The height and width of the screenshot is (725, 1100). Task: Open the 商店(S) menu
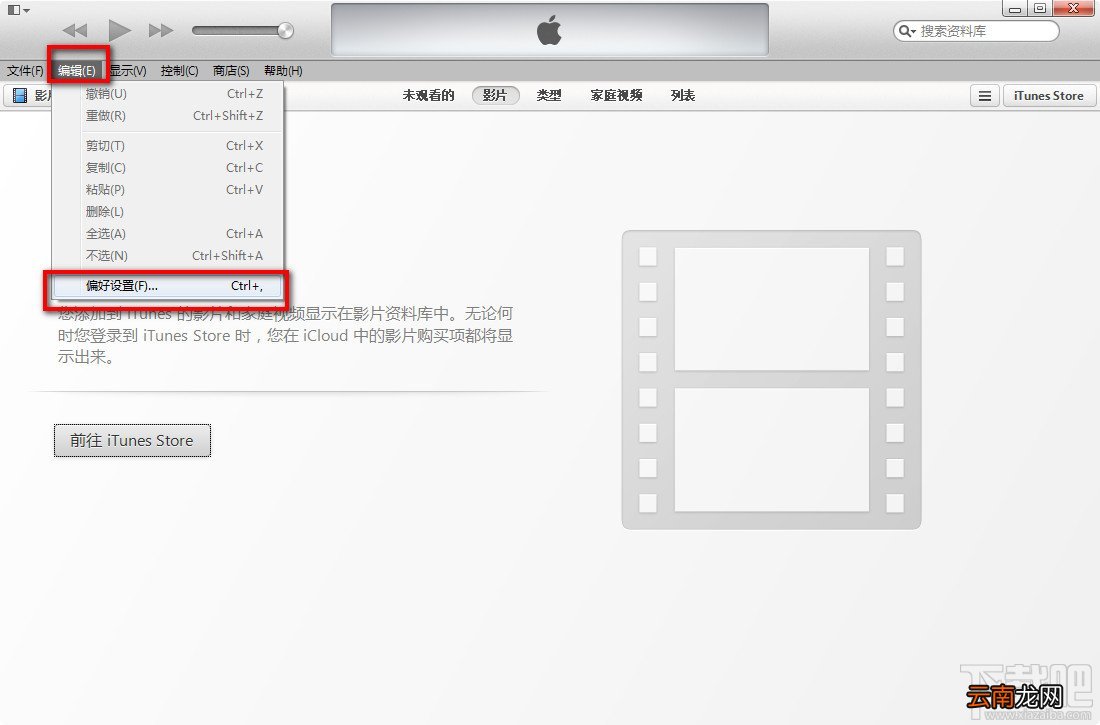232,71
